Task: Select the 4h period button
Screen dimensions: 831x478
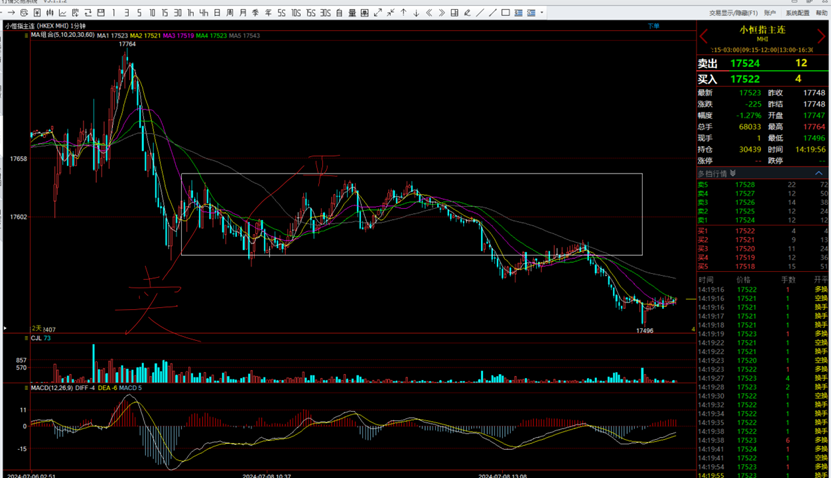Action: [204, 13]
